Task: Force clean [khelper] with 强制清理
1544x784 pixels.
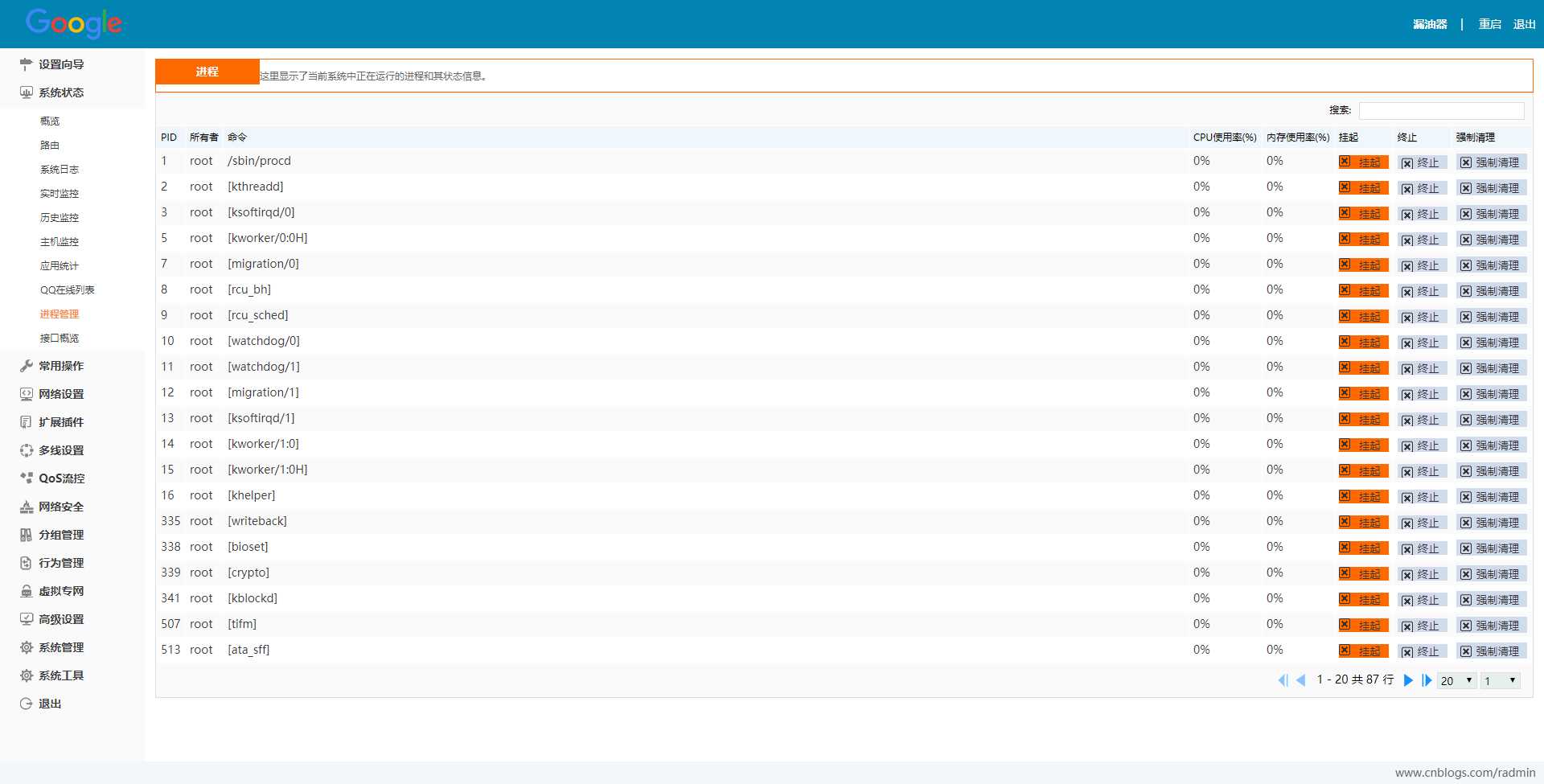Action: point(1491,497)
